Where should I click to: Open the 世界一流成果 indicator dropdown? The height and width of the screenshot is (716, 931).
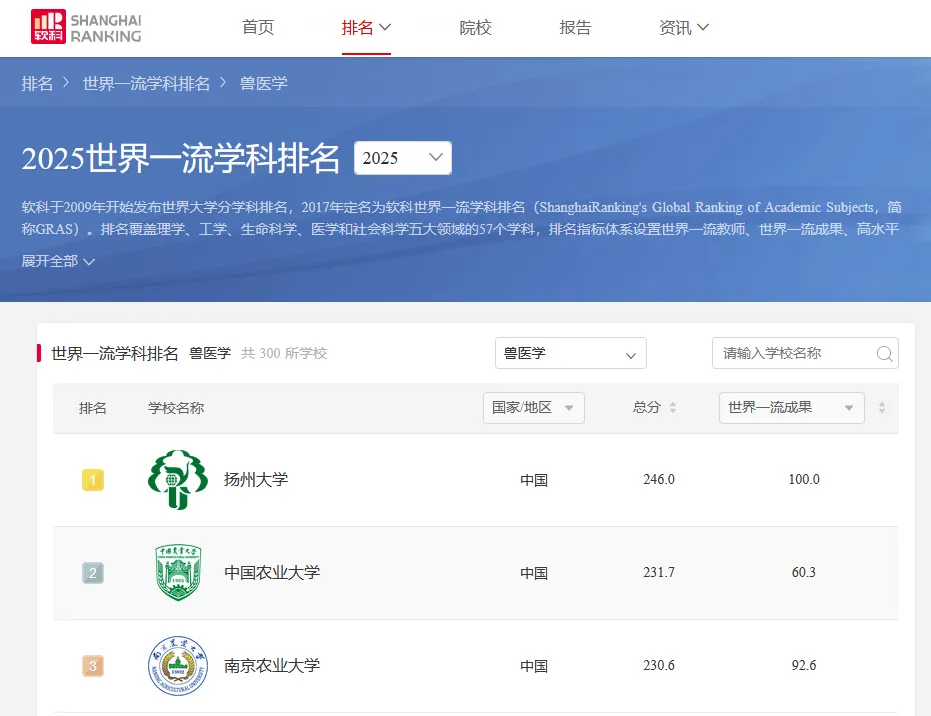coord(791,408)
